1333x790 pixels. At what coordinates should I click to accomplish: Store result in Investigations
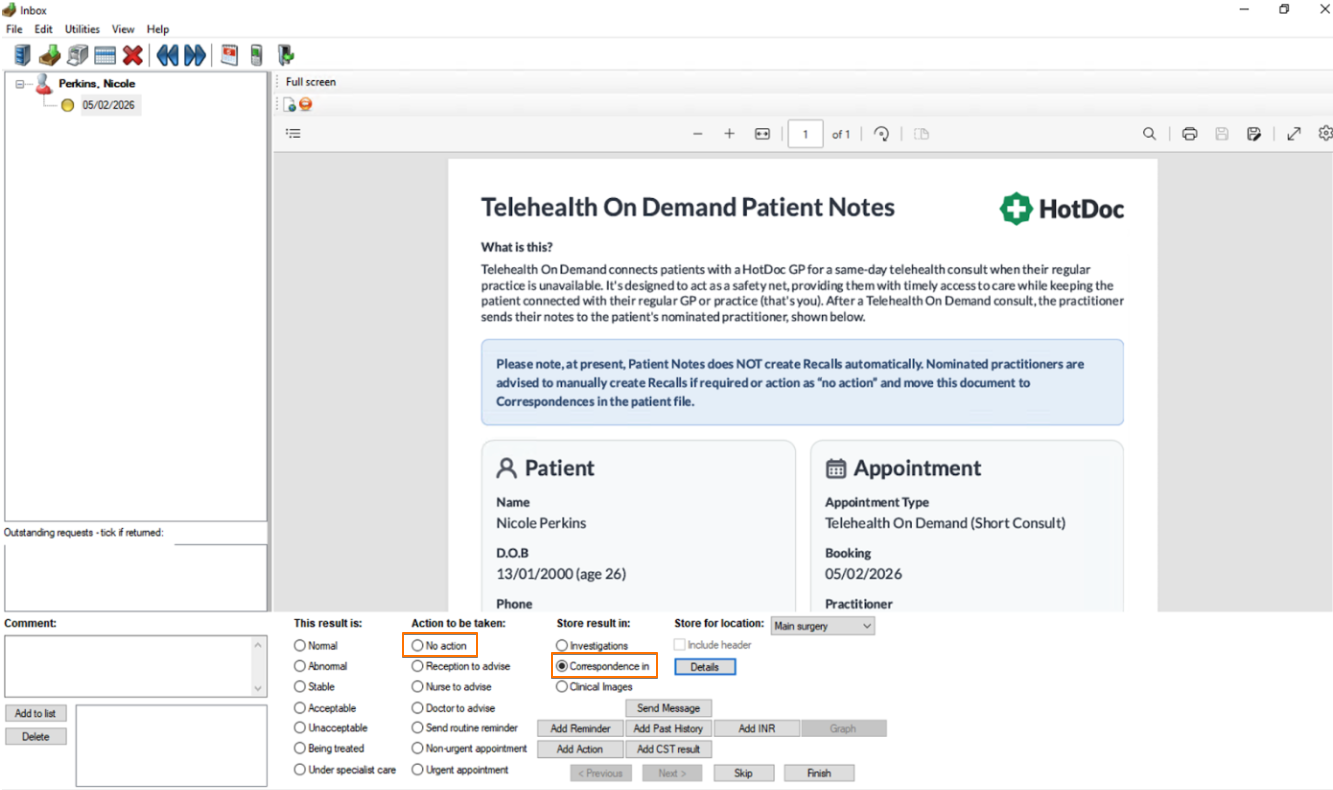click(x=562, y=646)
